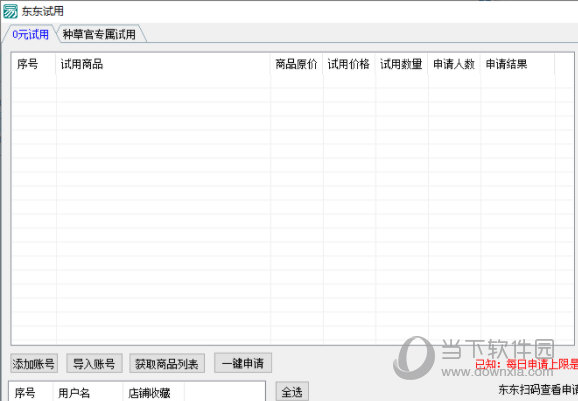
Task: Click the 一键申请 button
Action: click(243, 363)
